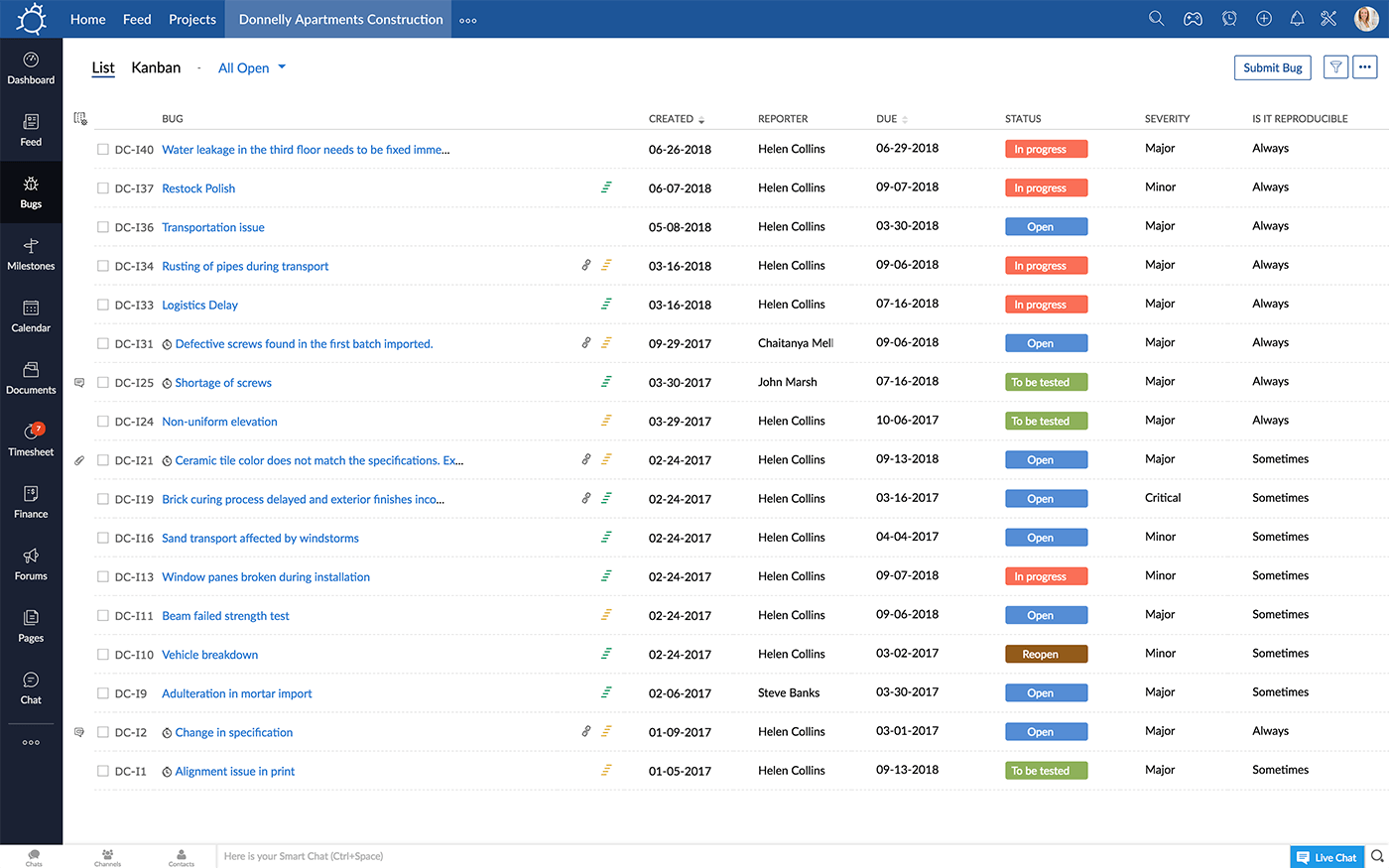Image resolution: width=1389 pixels, height=868 pixels.
Task: Tick the checkbox for bug DC-I40
Action: 103,149
